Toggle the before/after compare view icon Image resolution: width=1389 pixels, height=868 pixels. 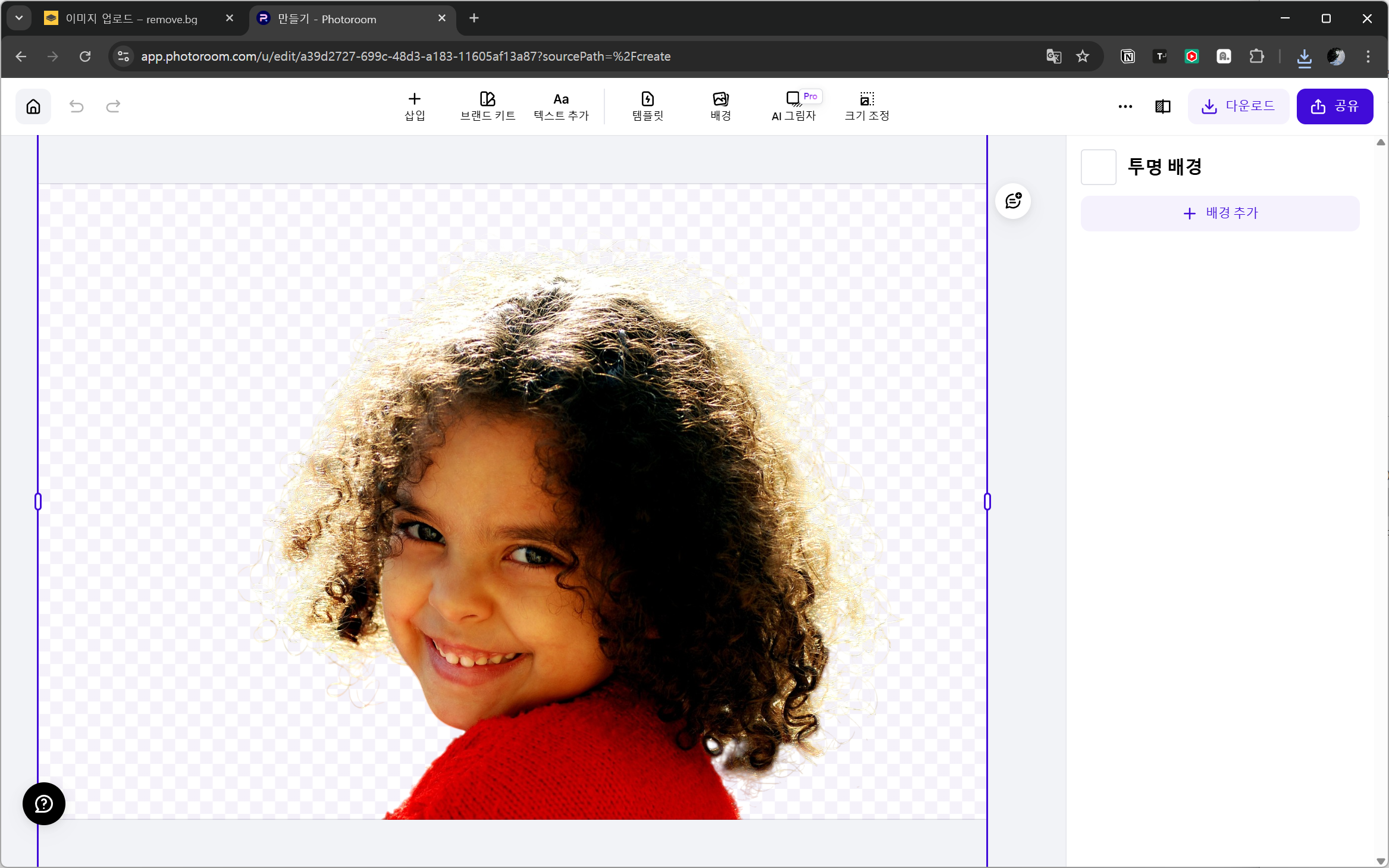(x=1163, y=106)
